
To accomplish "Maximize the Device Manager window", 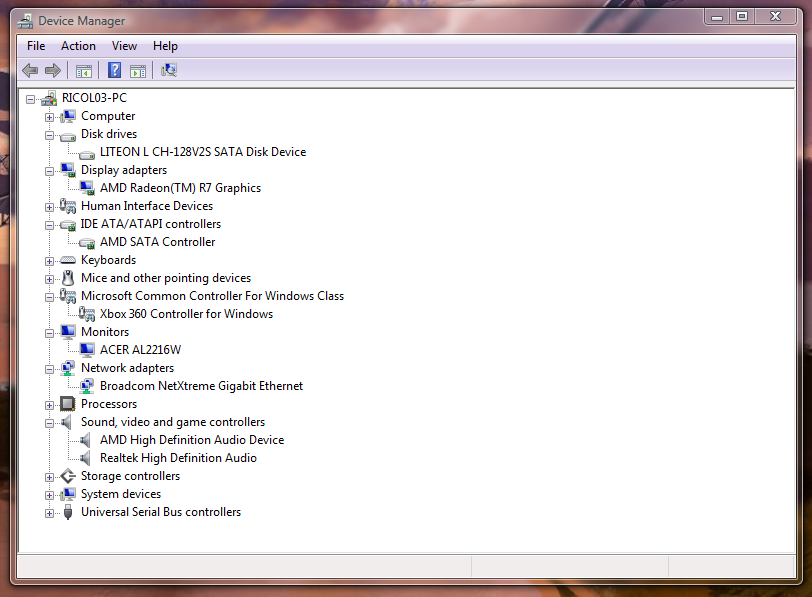I will tap(742, 17).
